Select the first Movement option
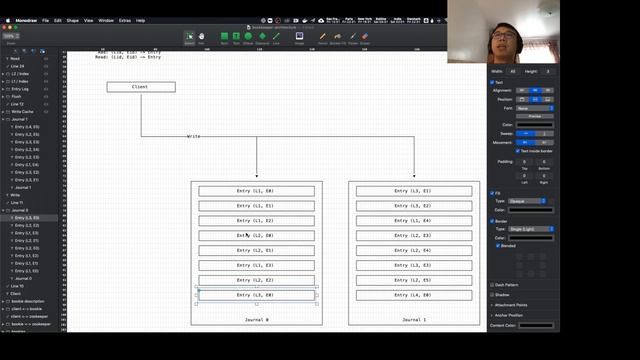 coord(525,142)
